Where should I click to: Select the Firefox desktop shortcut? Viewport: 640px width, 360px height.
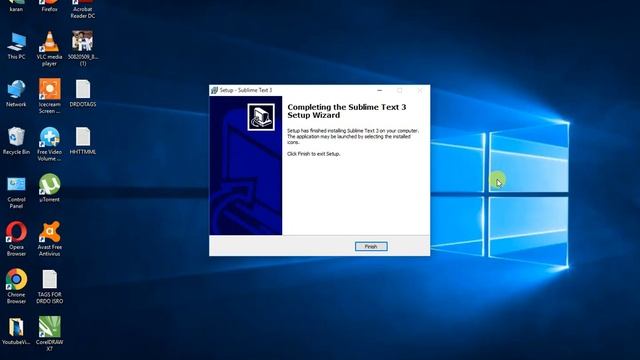coord(49,6)
